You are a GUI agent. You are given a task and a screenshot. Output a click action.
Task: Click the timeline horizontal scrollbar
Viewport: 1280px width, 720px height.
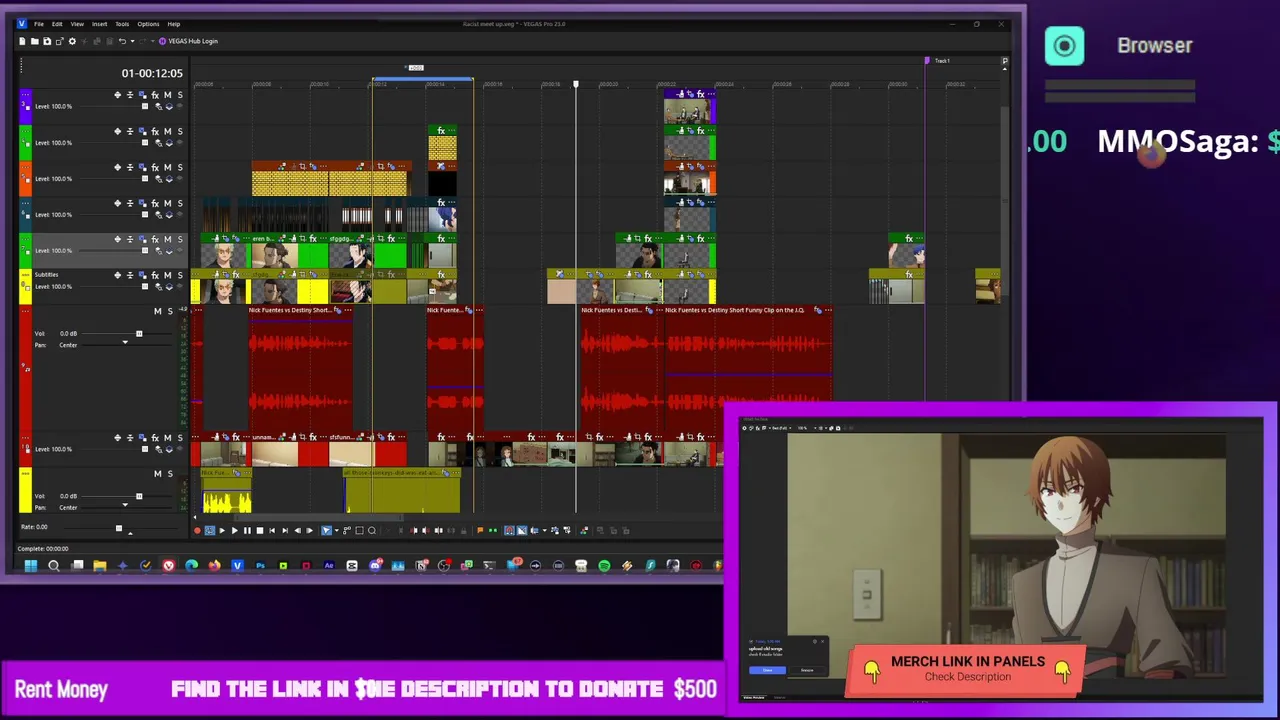pyautogui.click(x=320, y=517)
